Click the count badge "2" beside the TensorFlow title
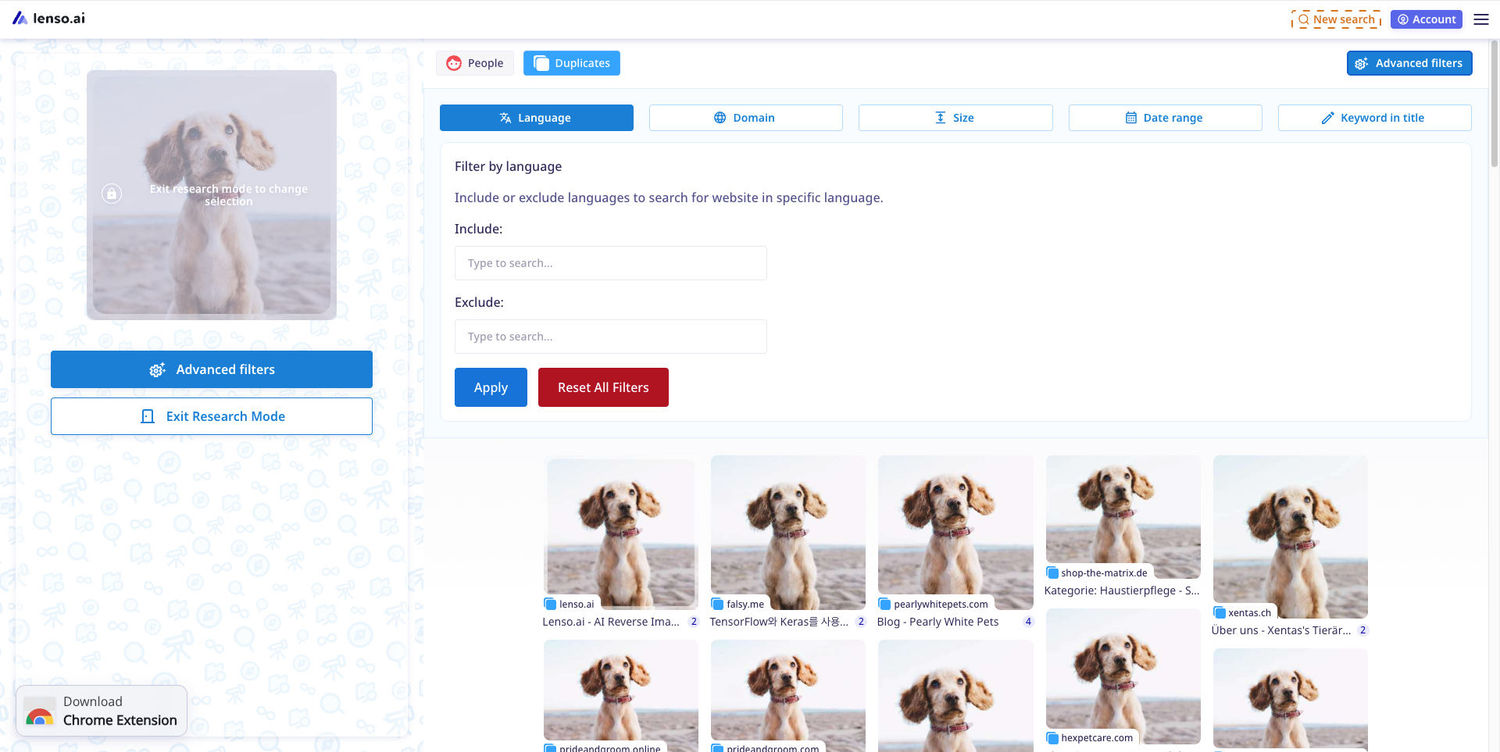Screen dimensions: 1500x752 tap(861, 622)
